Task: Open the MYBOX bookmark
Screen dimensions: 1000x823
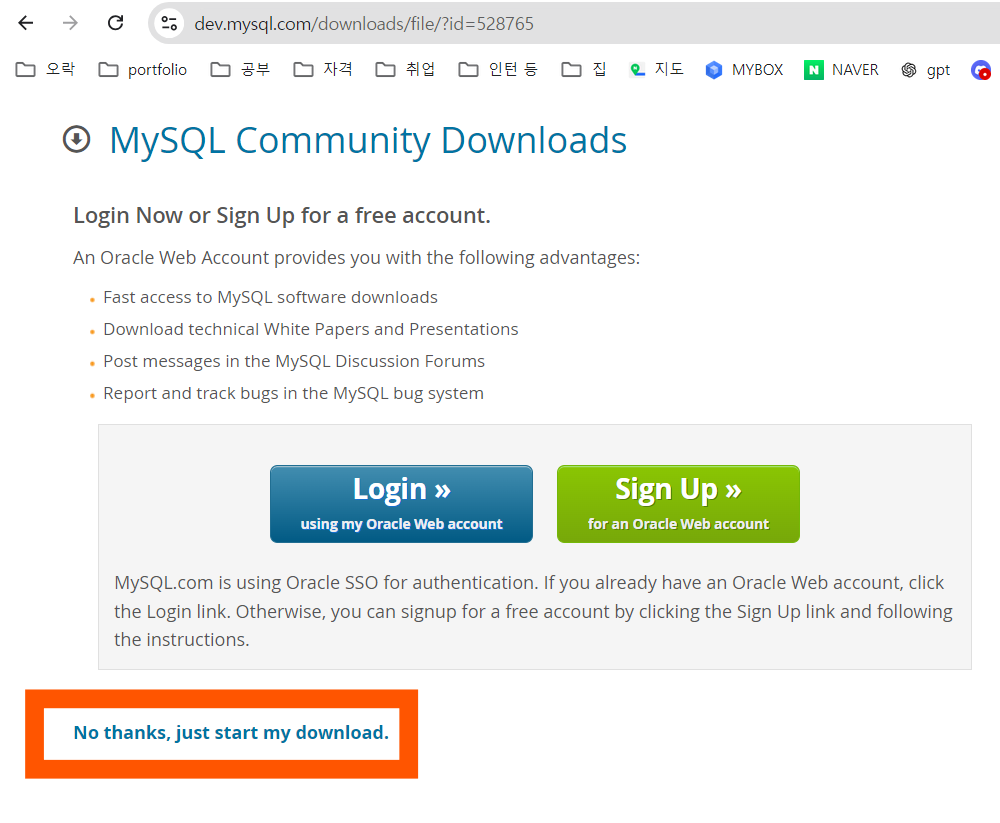Action: click(744, 70)
